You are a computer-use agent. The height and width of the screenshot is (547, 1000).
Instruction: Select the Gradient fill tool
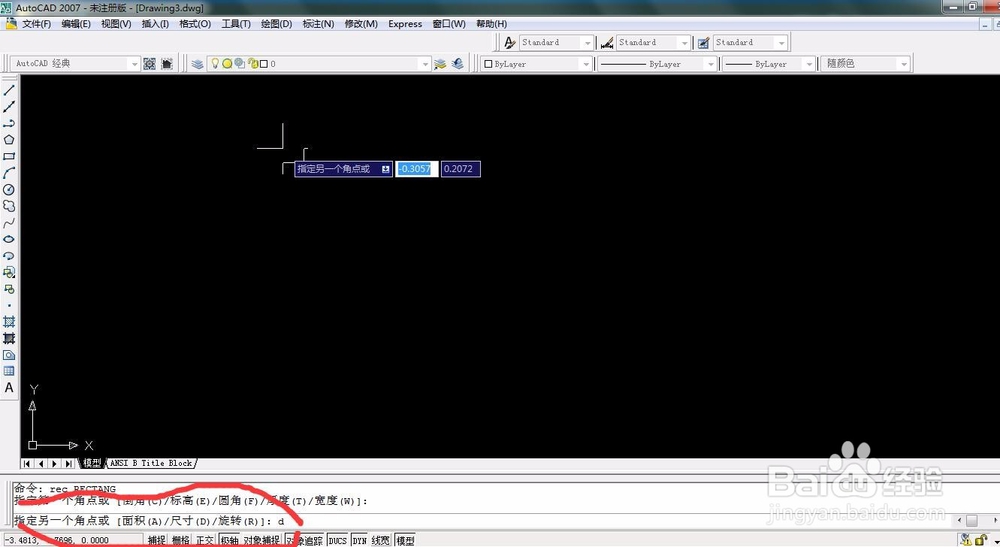click(9, 338)
